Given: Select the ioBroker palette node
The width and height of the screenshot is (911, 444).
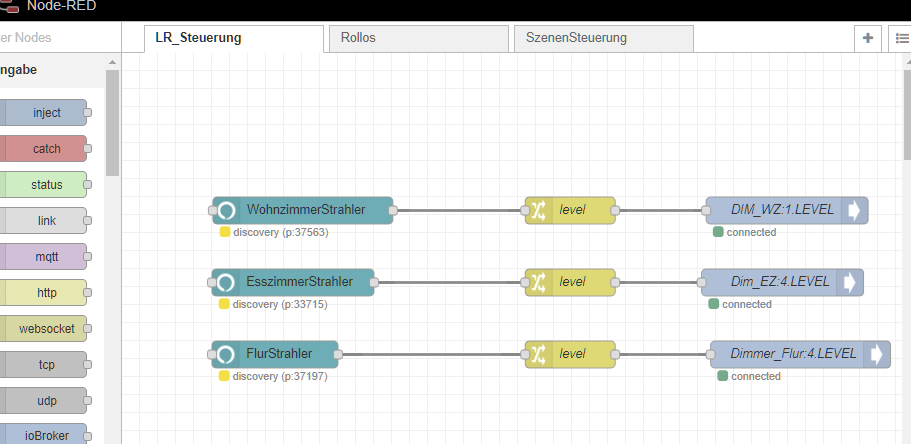Looking at the screenshot, I should coord(43,436).
